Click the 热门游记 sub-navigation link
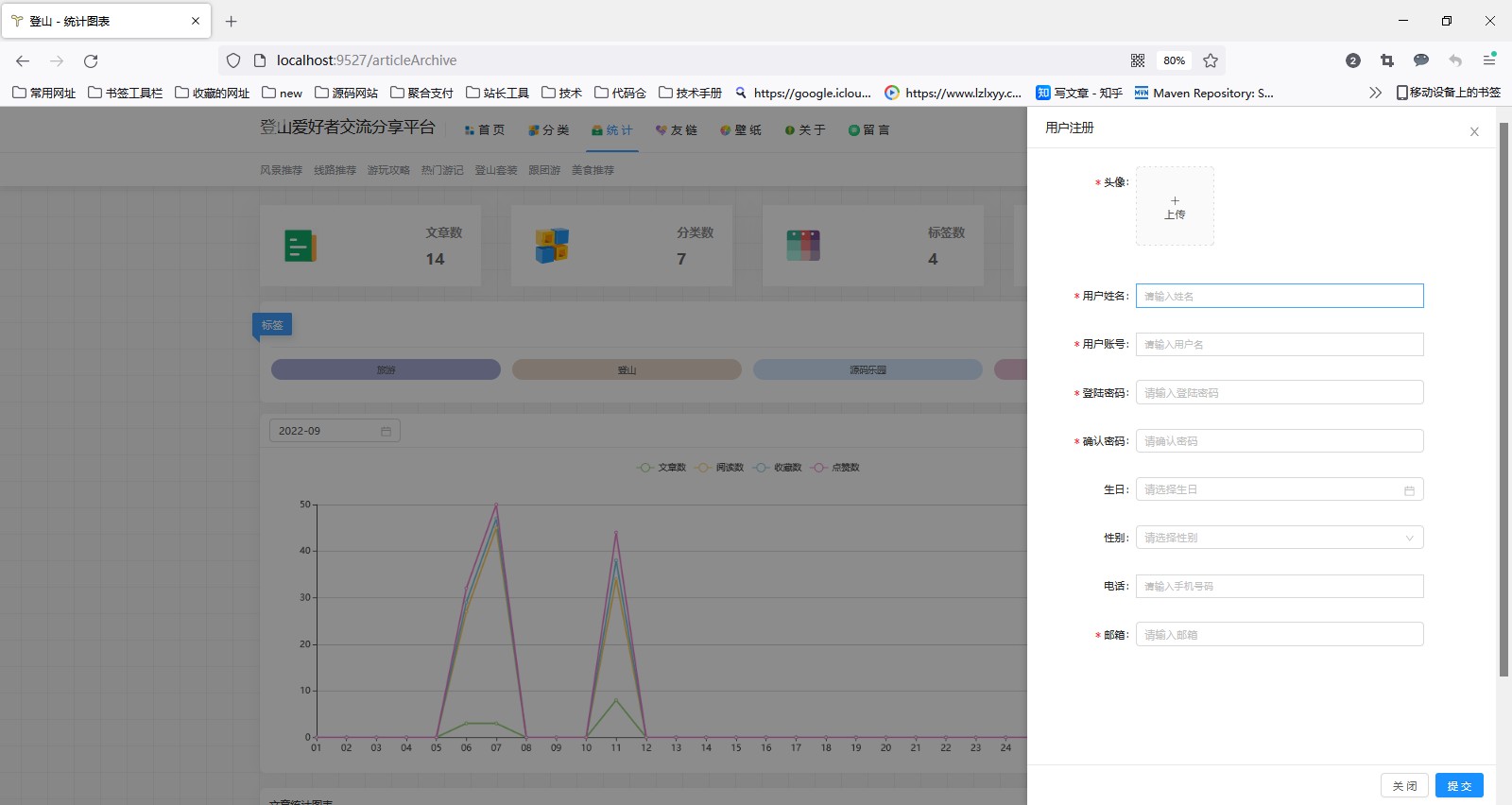 pos(442,170)
